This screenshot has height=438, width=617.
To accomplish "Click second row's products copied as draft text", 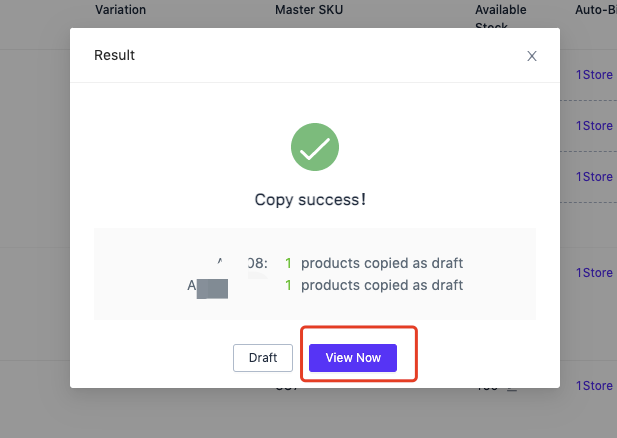I will click(382, 285).
